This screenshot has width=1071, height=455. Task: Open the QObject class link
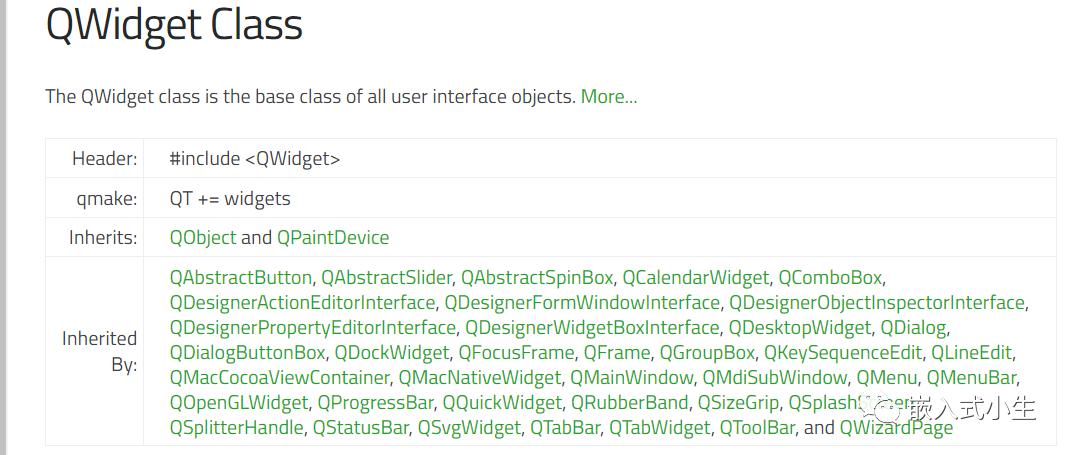(x=203, y=237)
